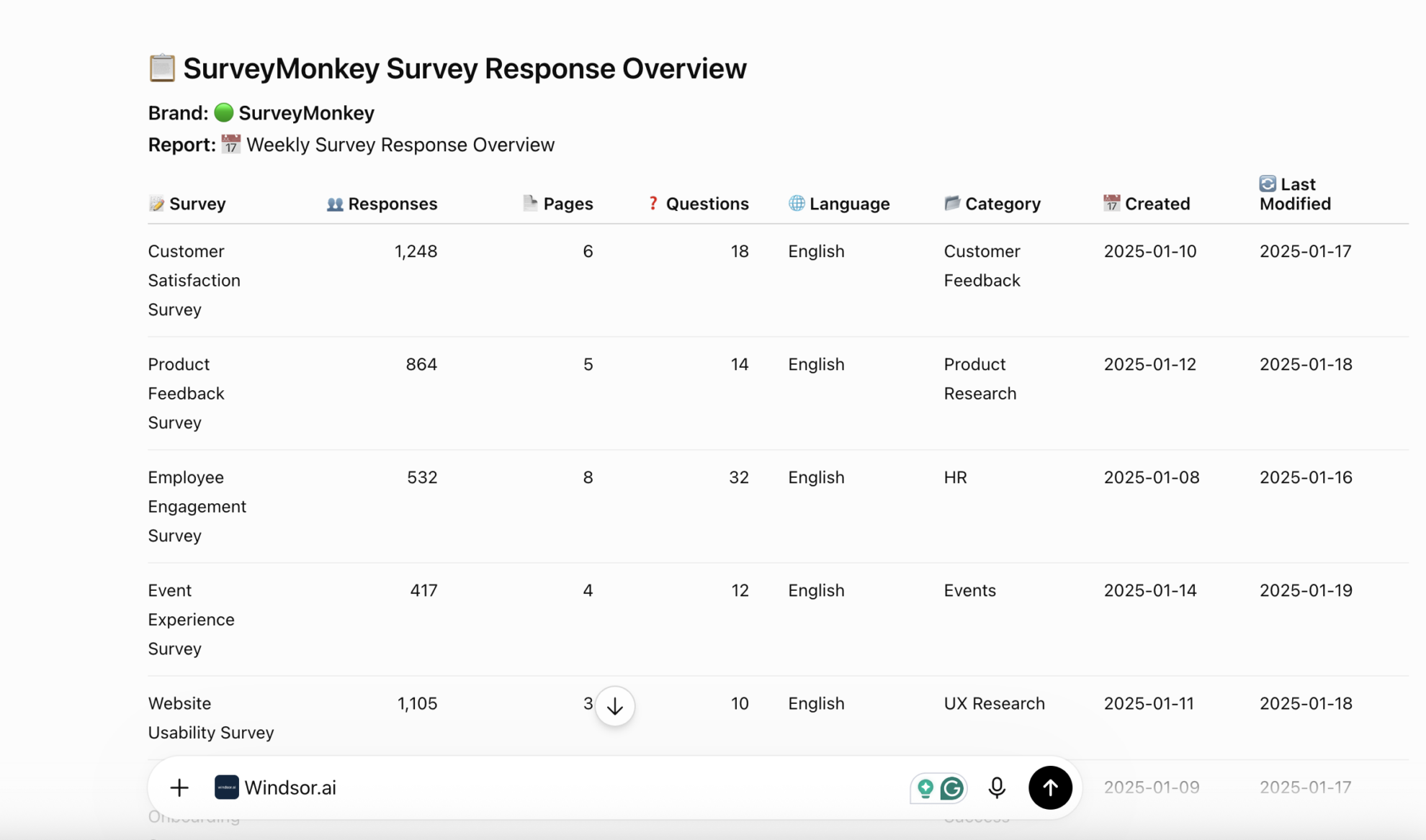Image resolution: width=1426 pixels, height=840 pixels.
Task: Click the folder icon in Category header
Action: pos(952,203)
